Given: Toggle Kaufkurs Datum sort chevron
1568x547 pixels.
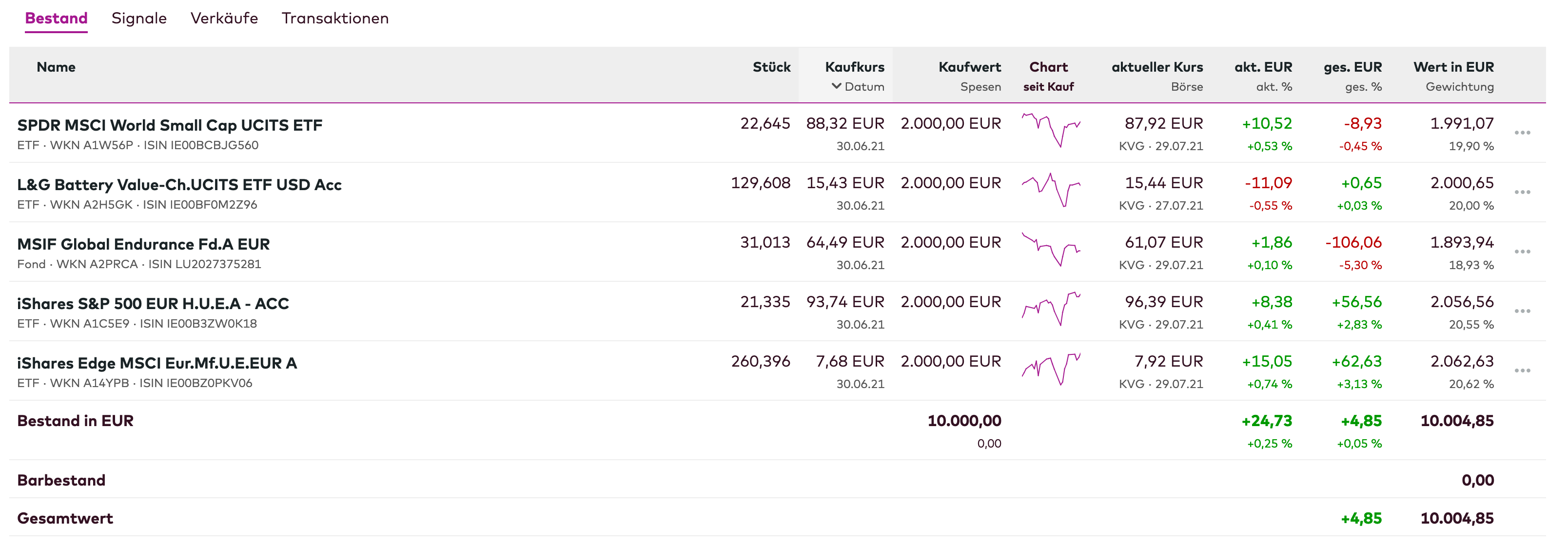Looking at the screenshot, I should point(836,86).
